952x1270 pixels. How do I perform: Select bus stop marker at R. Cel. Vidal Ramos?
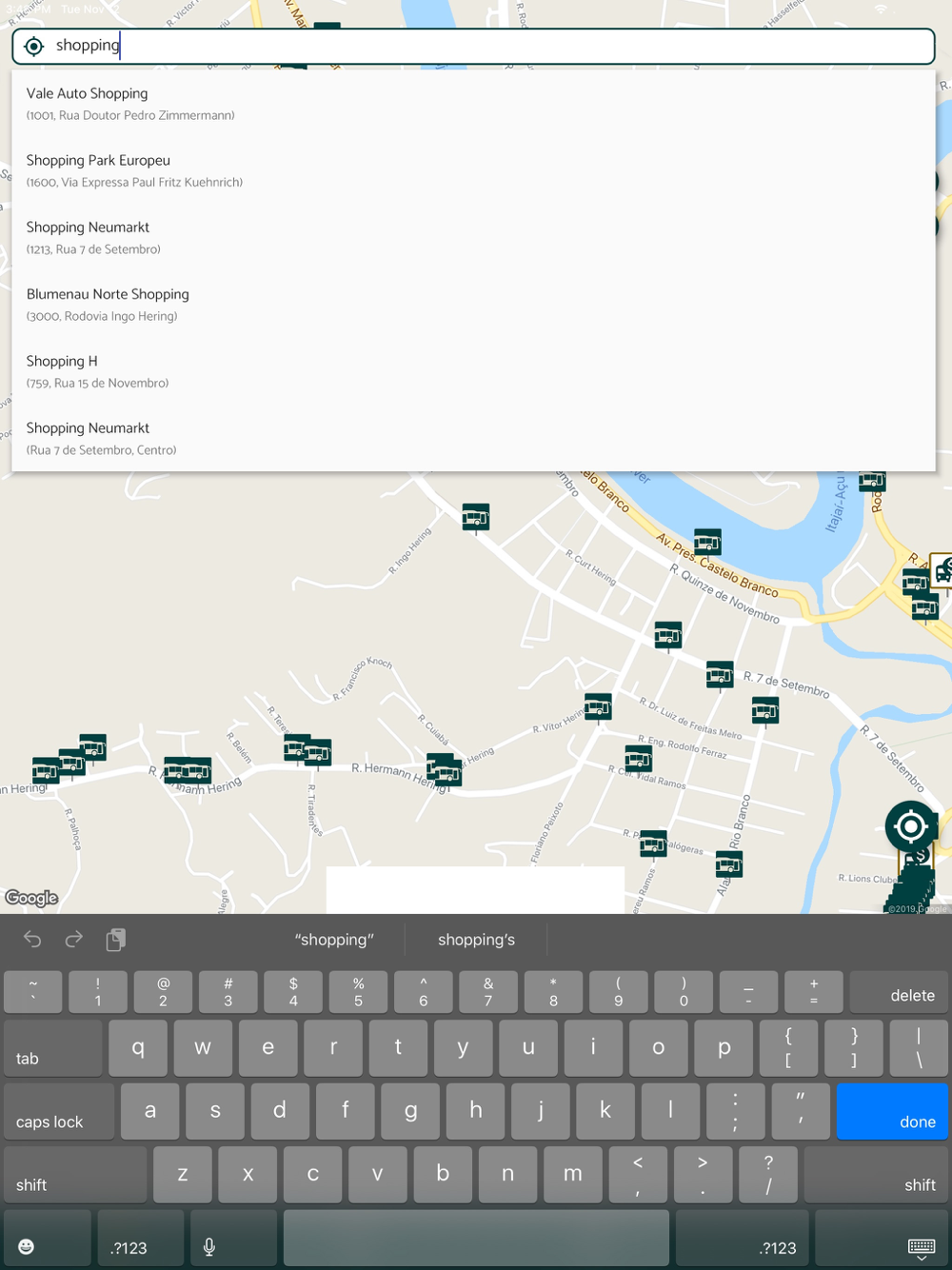[x=639, y=760]
